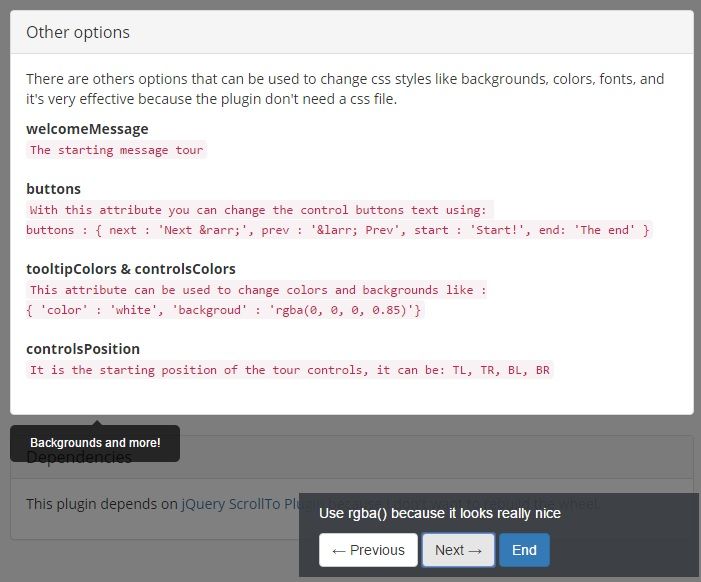
Task: Click 'The starting message tour' code snippet
Action: point(116,150)
